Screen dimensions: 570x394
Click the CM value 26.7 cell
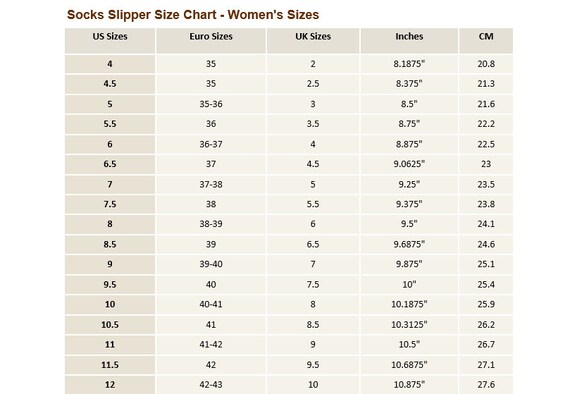pos(486,344)
